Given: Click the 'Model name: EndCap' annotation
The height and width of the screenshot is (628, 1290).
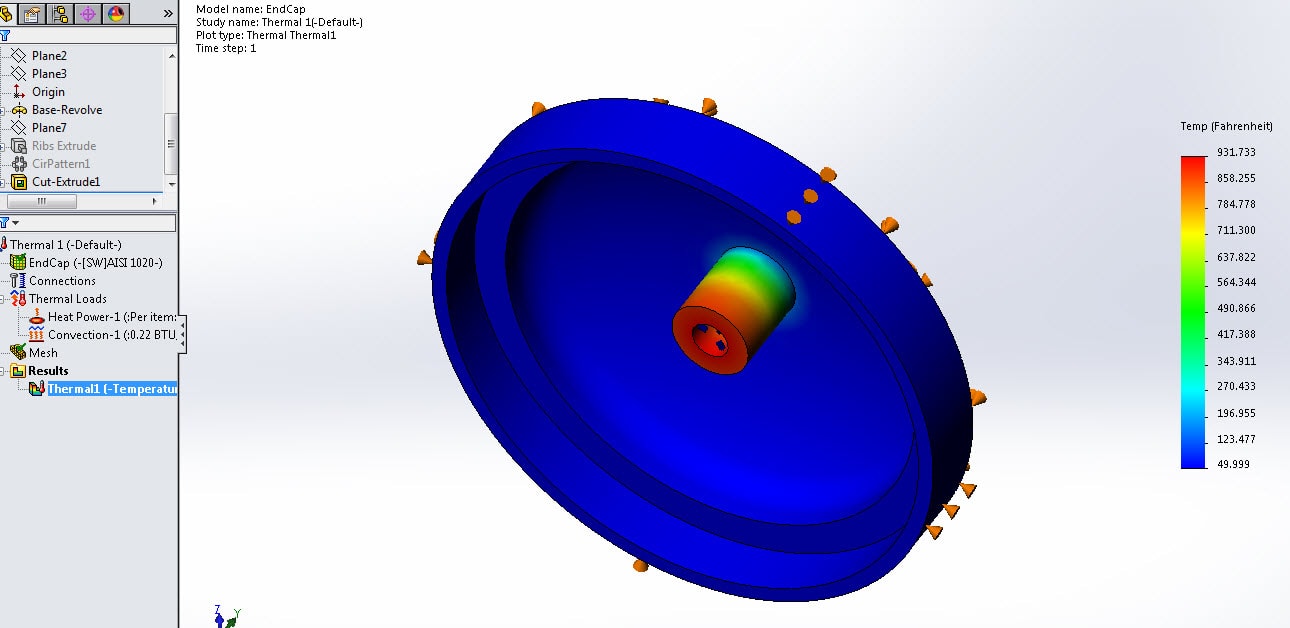Looking at the screenshot, I should click(x=249, y=9).
